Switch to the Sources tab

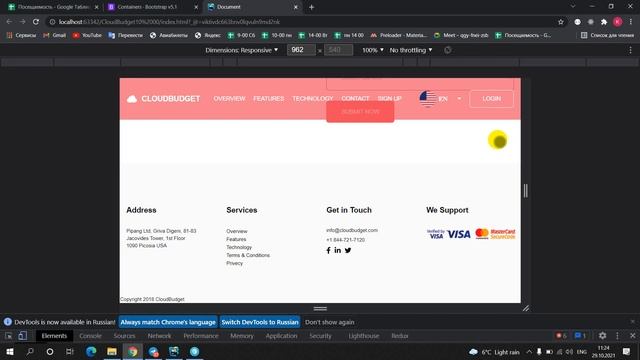[124, 336]
